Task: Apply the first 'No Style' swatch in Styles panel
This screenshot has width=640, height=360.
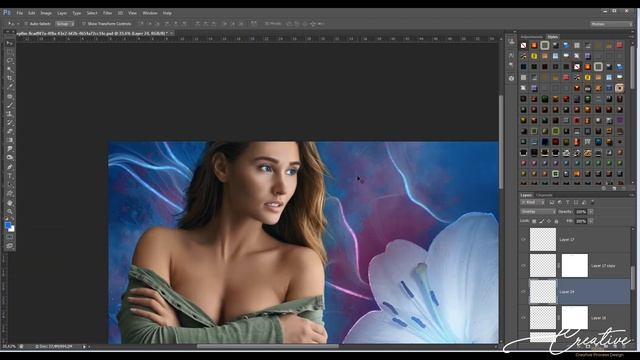Action: point(524,45)
